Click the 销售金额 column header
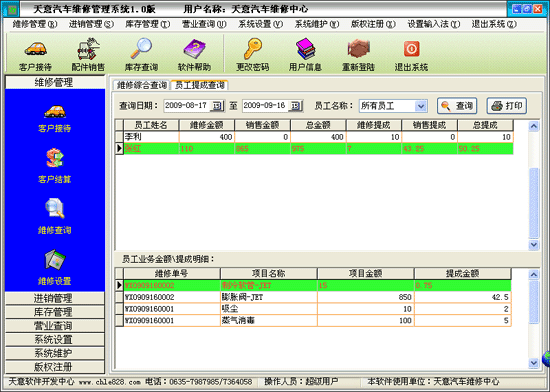 pyautogui.click(x=262, y=125)
